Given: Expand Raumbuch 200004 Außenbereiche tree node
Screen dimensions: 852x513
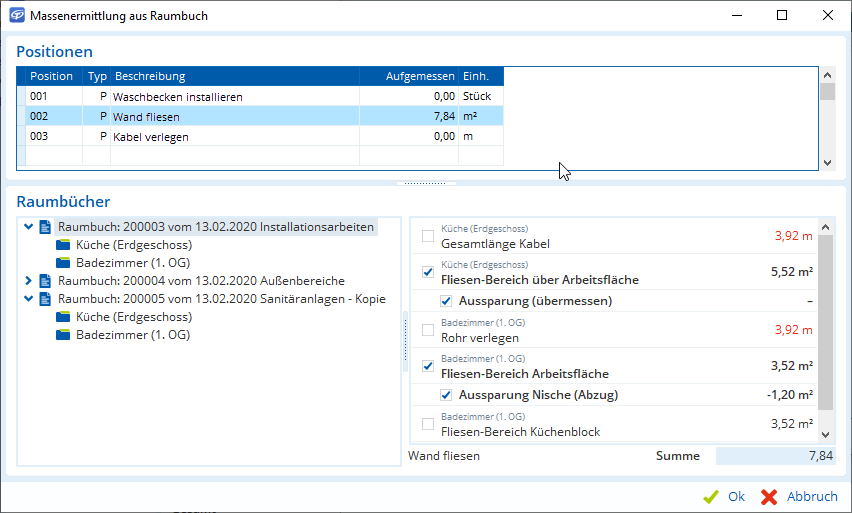Looking at the screenshot, I should coord(28,281).
